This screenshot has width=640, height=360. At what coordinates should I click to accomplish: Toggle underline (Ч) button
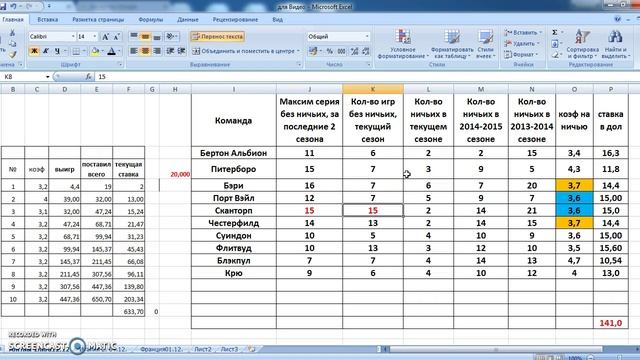(57, 51)
